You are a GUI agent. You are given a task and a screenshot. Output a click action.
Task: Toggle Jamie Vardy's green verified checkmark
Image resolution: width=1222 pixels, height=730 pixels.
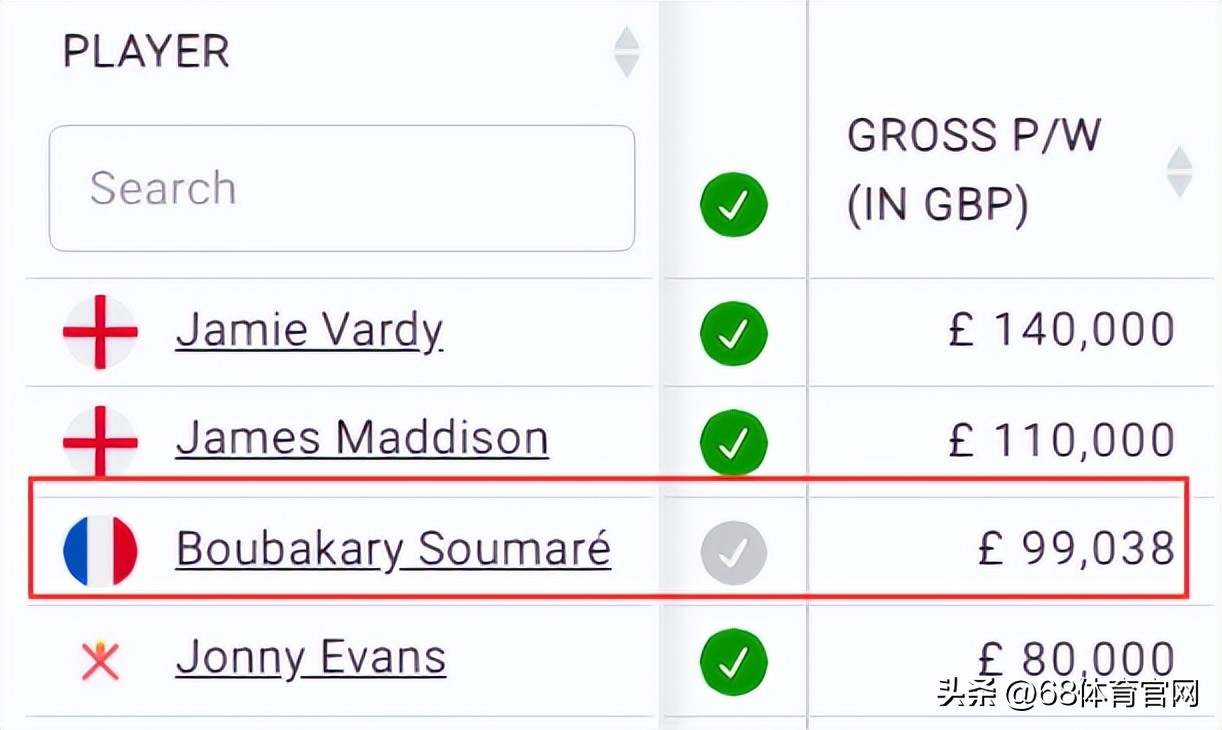733,333
